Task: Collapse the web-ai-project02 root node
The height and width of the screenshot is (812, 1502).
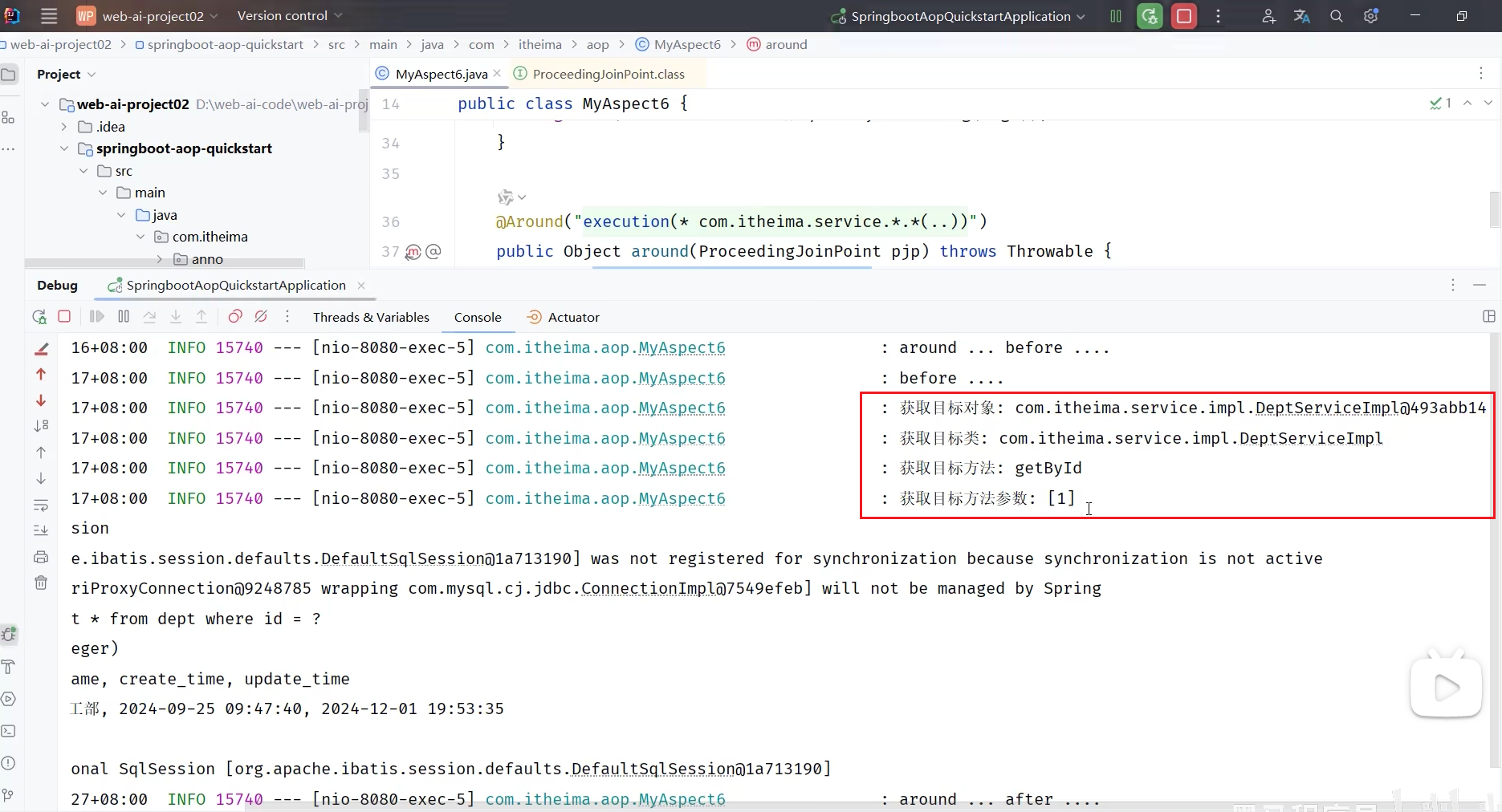Action: click(45, 104)
